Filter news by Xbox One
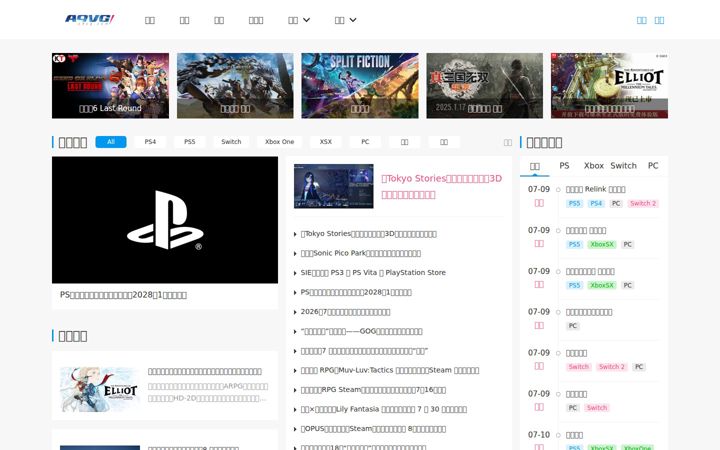The width and height of the screenshot is (720, 450). point(279,142)
